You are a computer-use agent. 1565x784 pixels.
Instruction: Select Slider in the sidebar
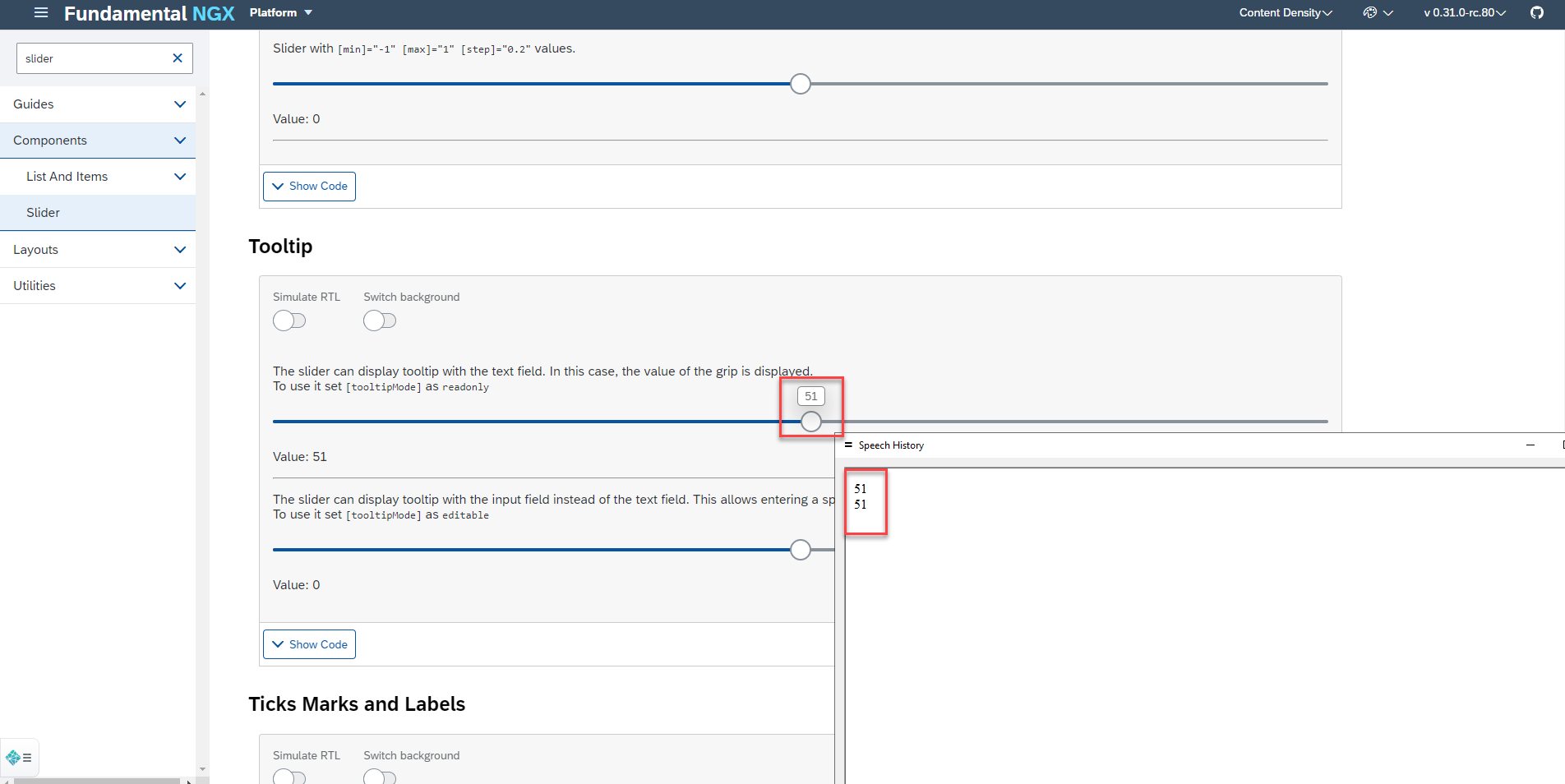click(43, 212)
